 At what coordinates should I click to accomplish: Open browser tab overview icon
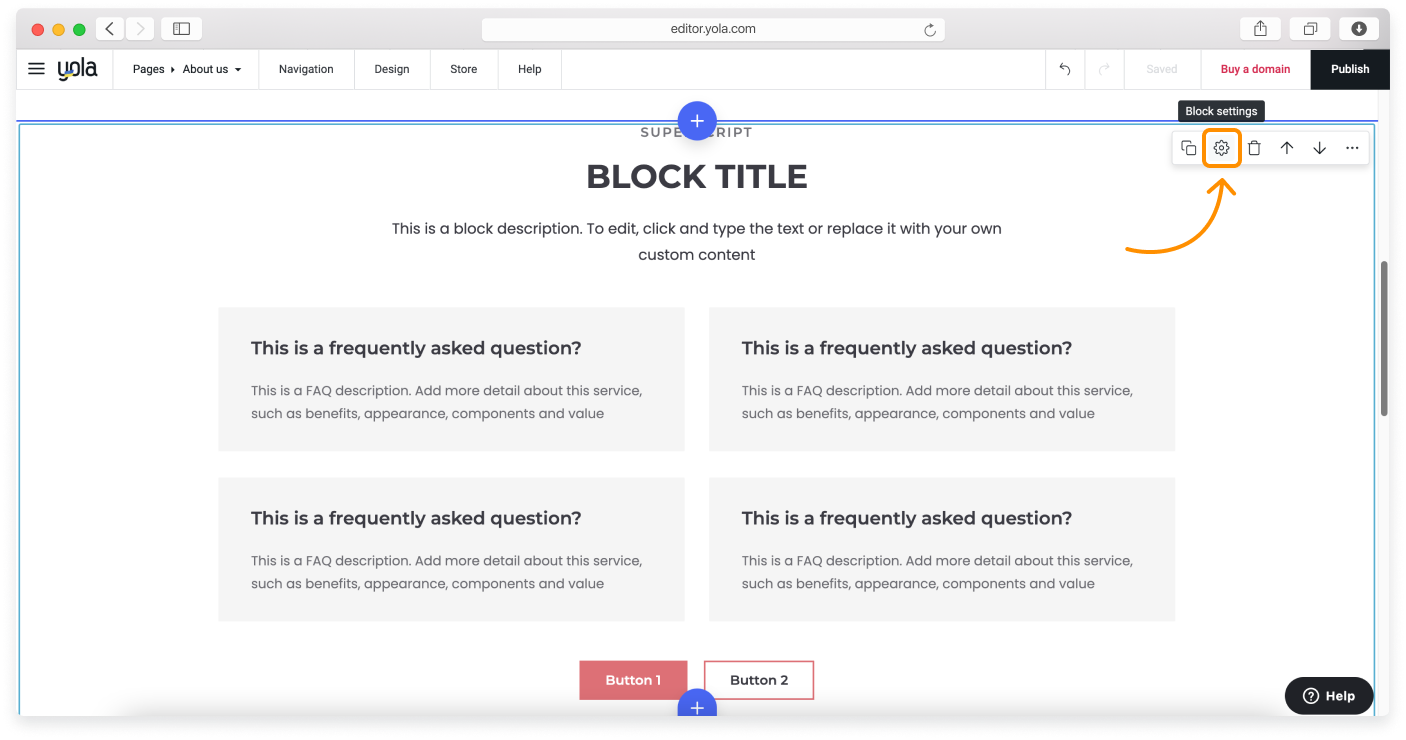(1310, 28)
